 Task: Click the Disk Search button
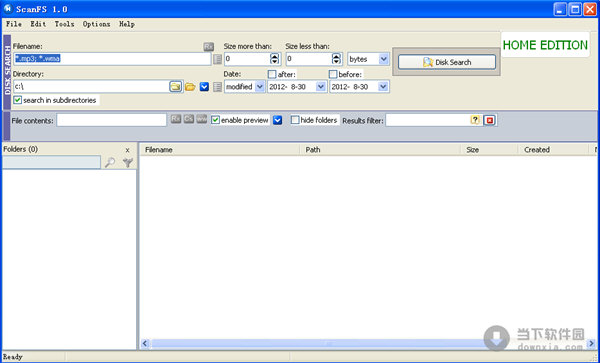click(x=447, y=62)
